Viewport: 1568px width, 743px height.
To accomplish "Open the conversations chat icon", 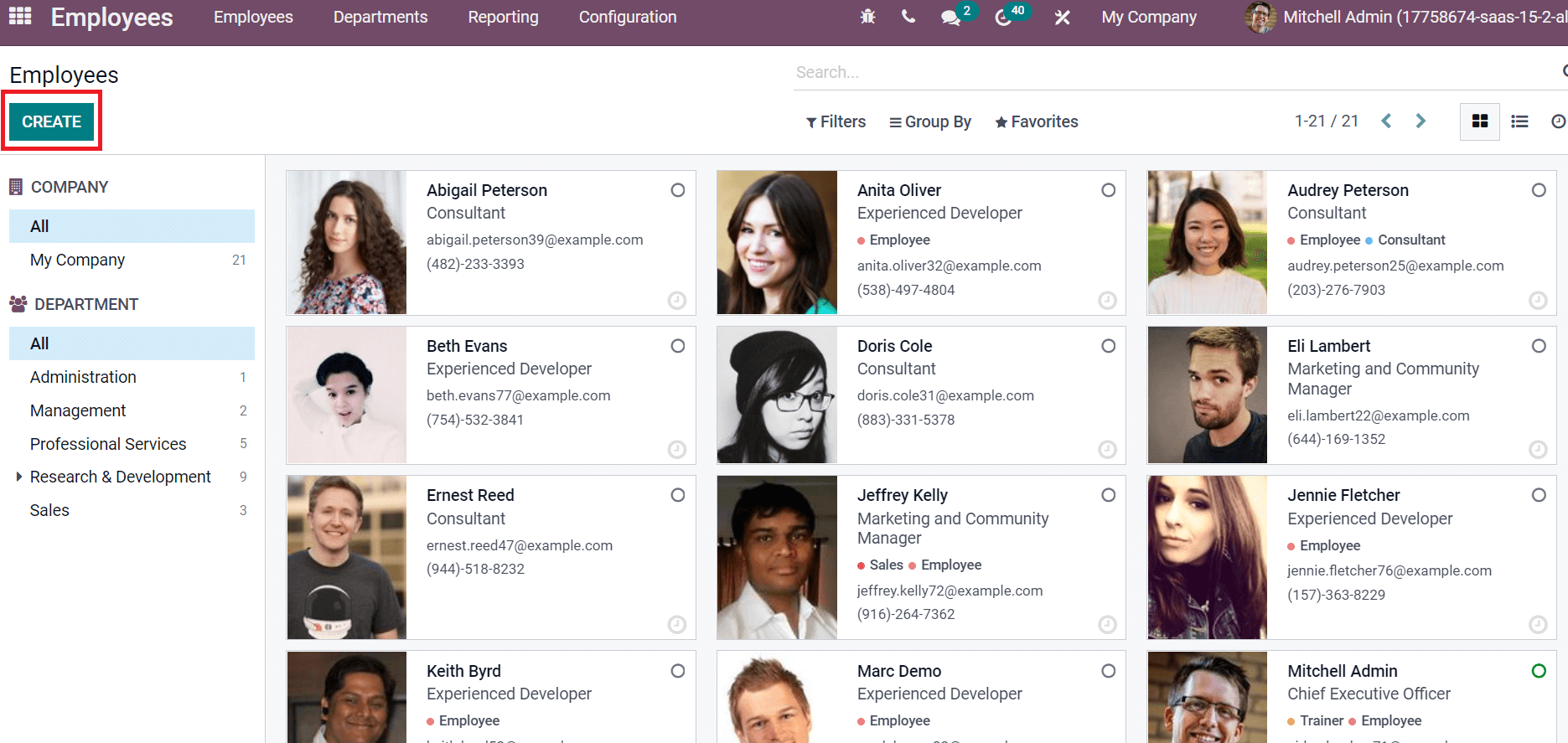I will 950,18.
